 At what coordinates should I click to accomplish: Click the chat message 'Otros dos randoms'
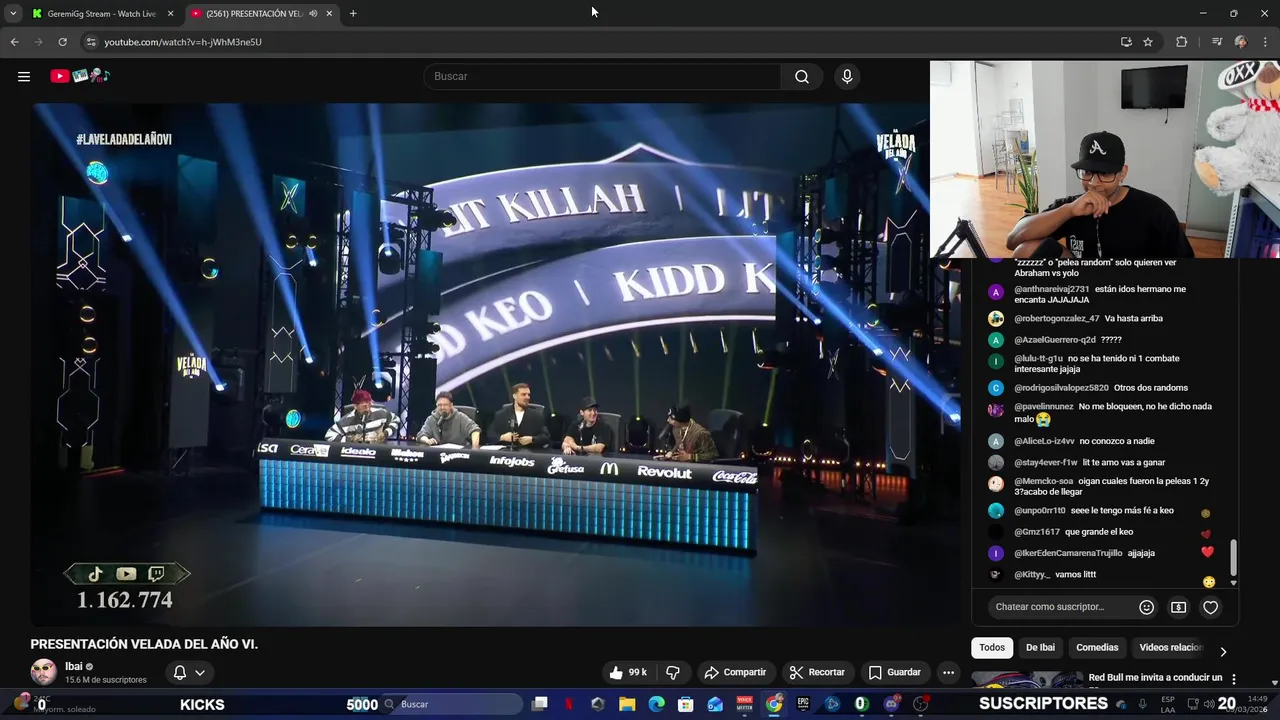click(x=1150, y=388)
